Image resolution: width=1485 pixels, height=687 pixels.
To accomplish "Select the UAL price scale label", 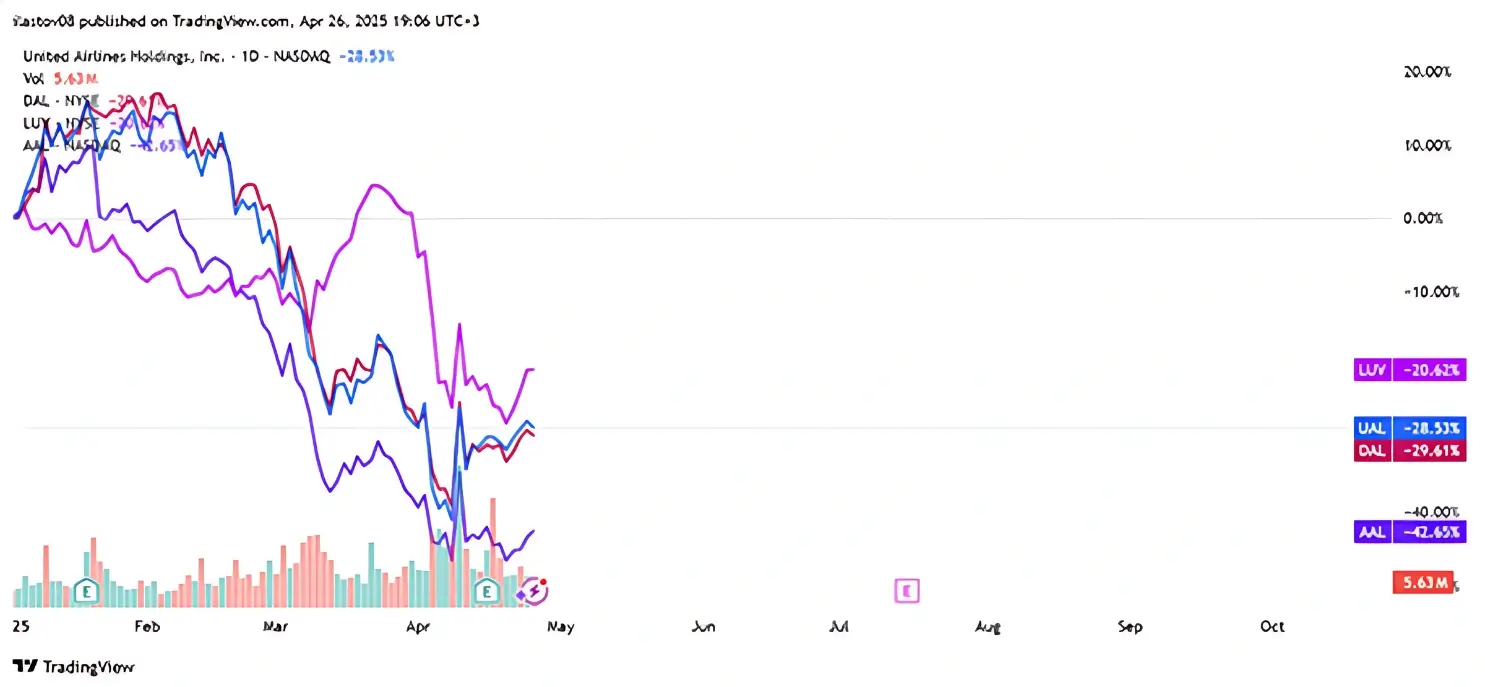I will coord(1410,428).
